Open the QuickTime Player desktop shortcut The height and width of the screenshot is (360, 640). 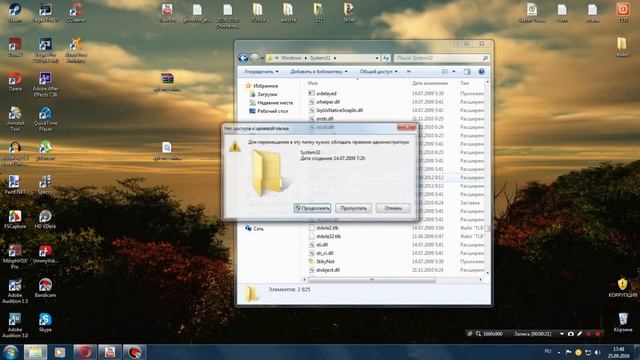(x=45, y=119)
